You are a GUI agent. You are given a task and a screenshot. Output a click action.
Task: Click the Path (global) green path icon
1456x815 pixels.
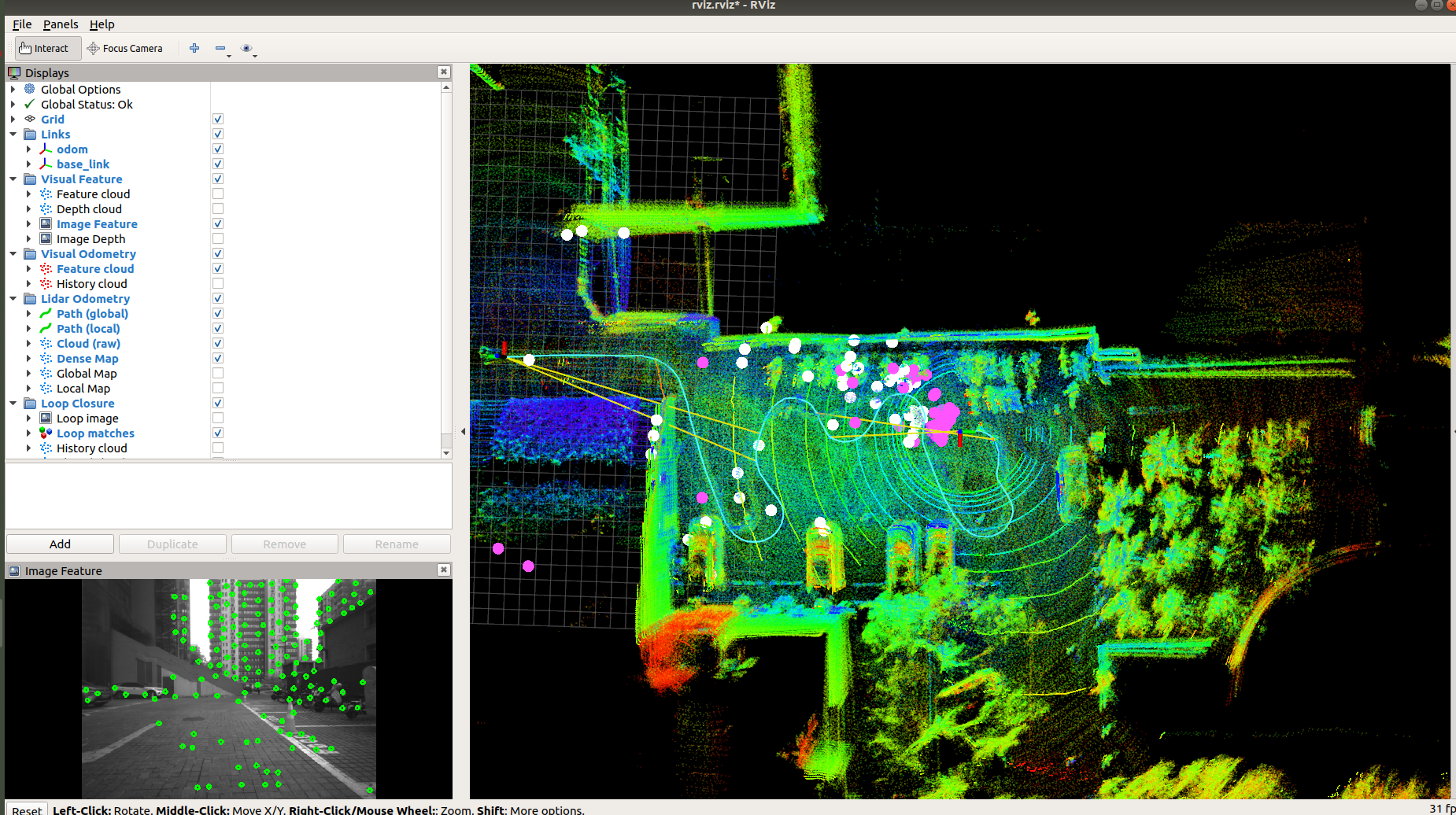(46, 313)
